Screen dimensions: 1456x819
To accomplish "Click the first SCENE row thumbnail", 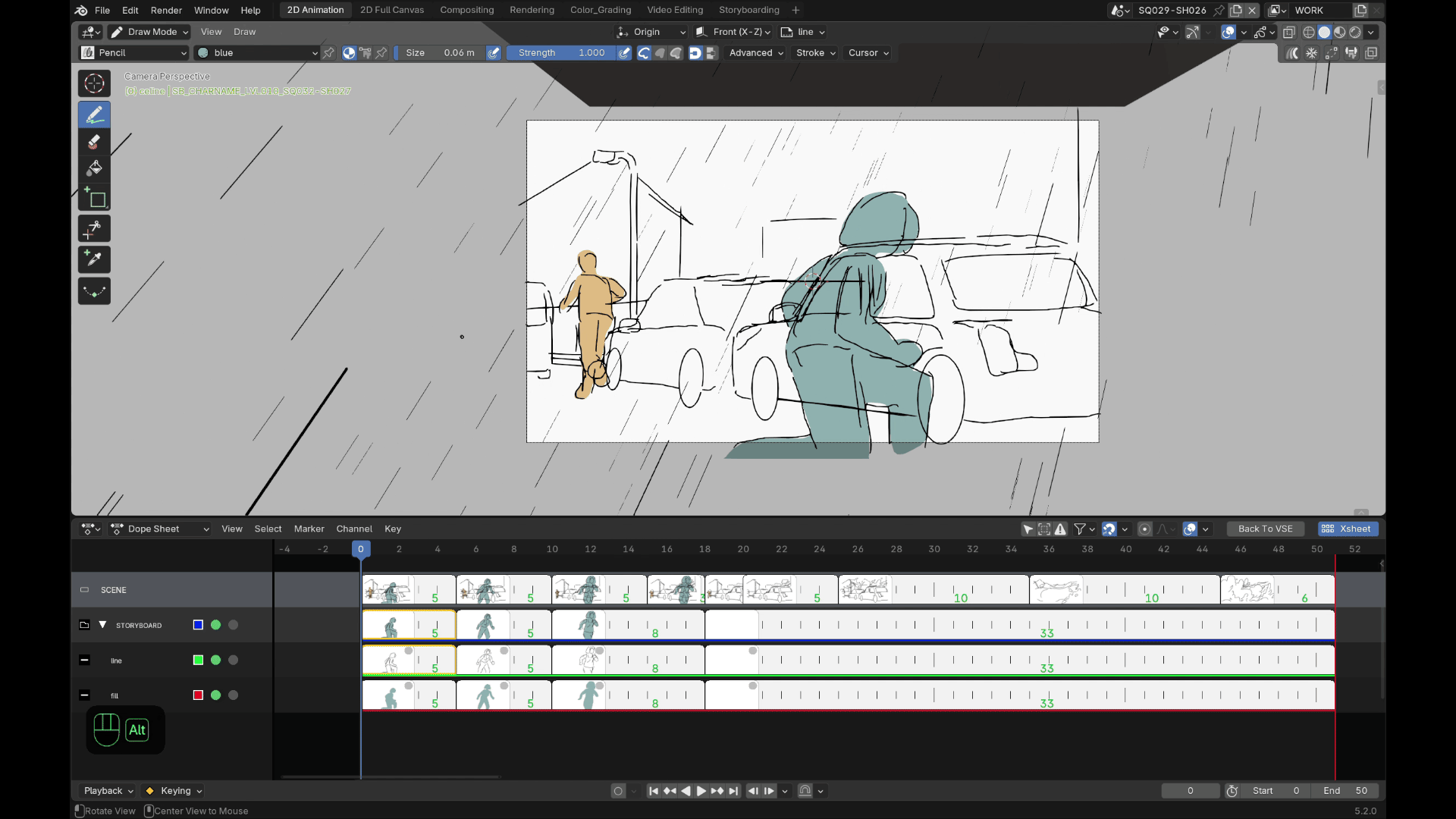I will [388, 589].
